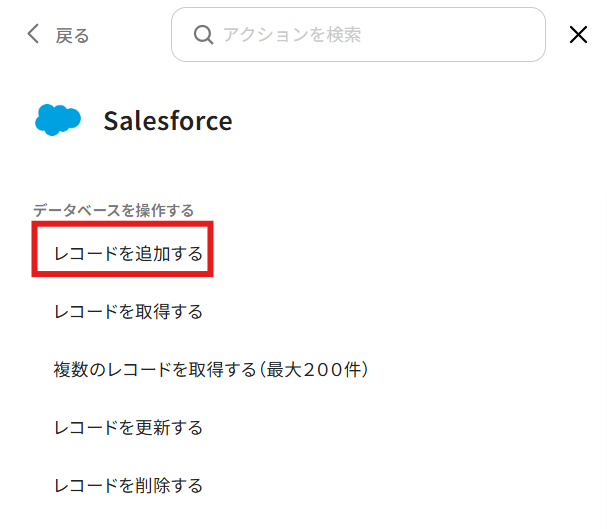This screenshot has width=607, height=529.
Task: Click the 戻る back label
Action: coord(72,36)
